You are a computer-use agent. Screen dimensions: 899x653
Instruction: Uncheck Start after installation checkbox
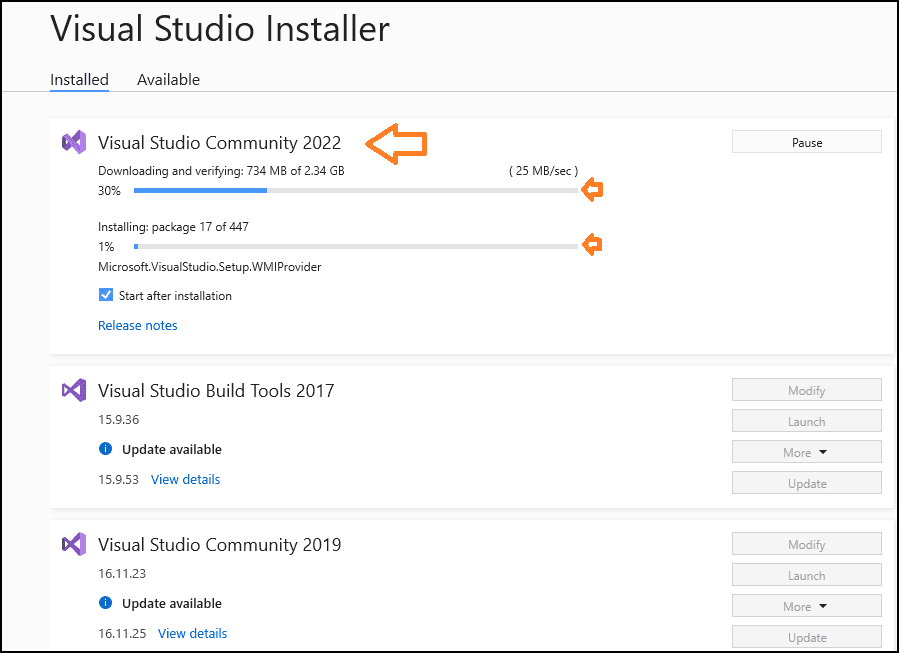tap(105, 295)
